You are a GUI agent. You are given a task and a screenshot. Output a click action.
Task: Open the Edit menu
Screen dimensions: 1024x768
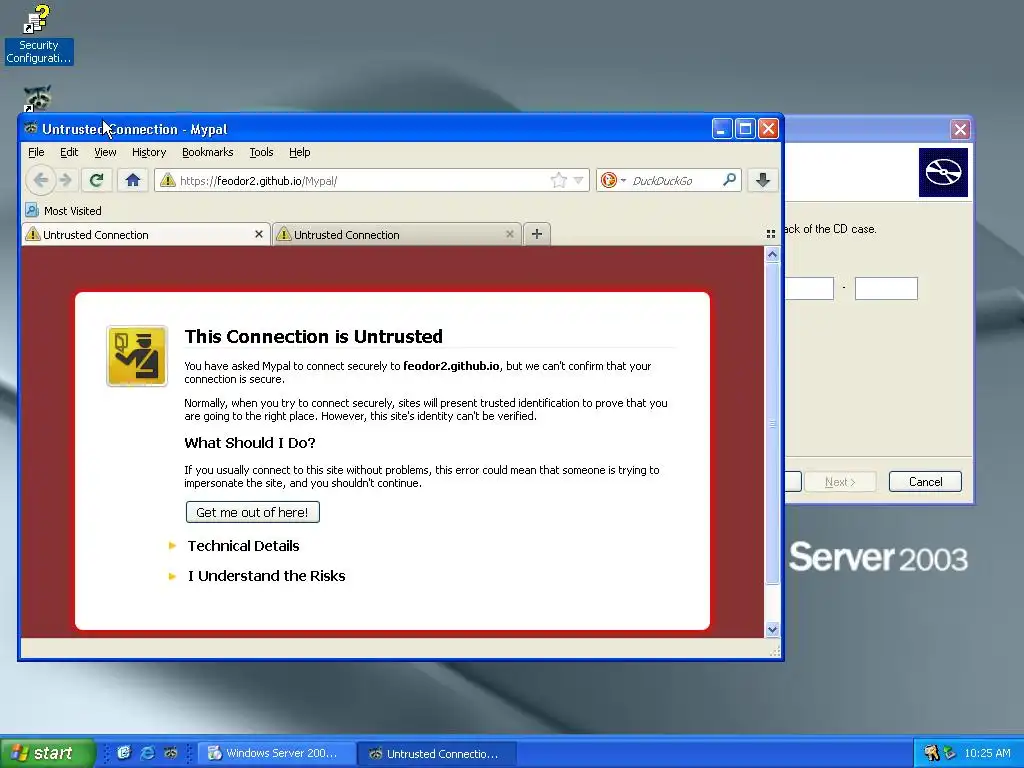click(x=69, y=152)
